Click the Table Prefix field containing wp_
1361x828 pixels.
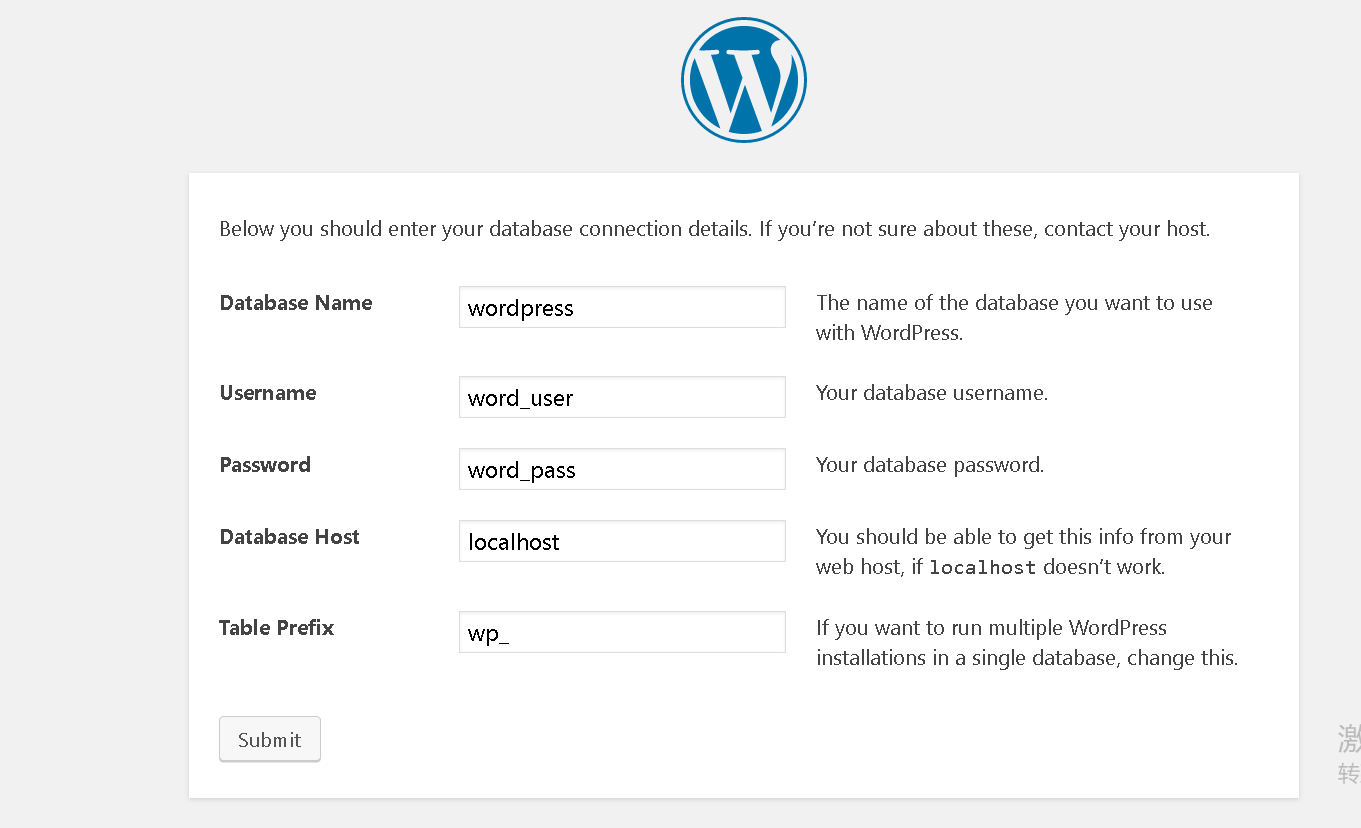click(x=622, y=632)
